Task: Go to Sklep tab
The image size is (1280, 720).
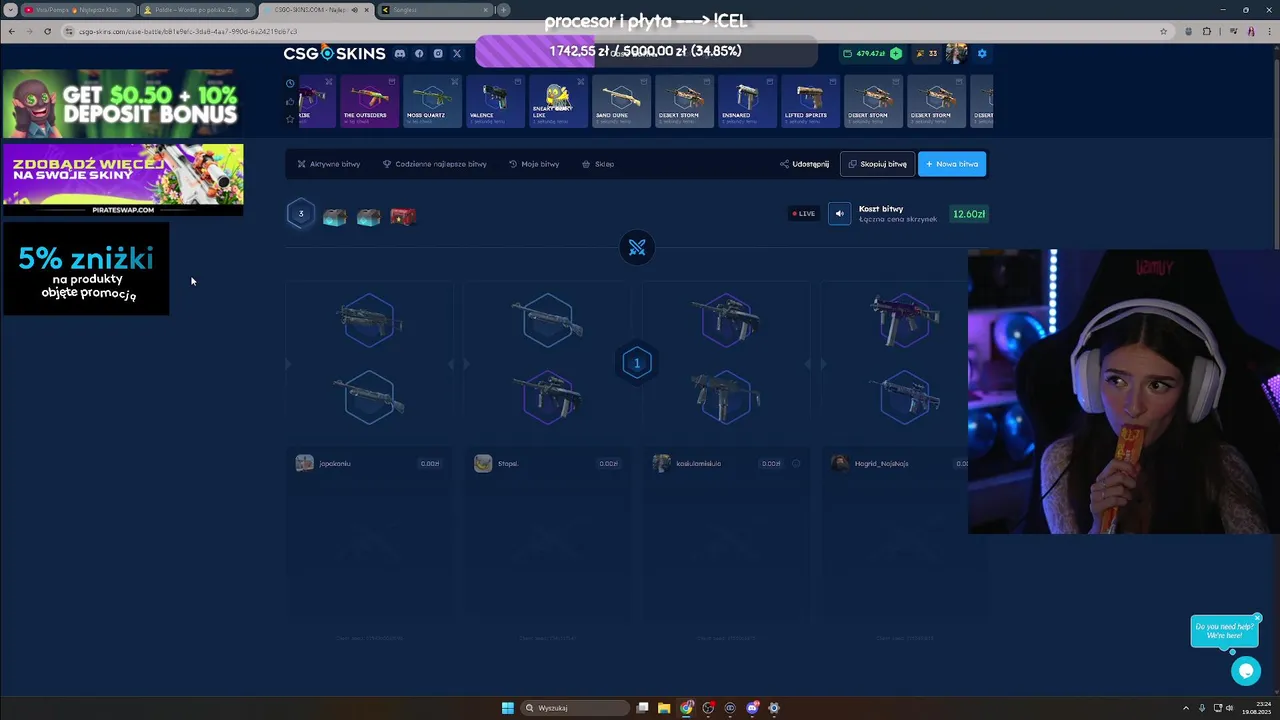Action: pos(598,164)
